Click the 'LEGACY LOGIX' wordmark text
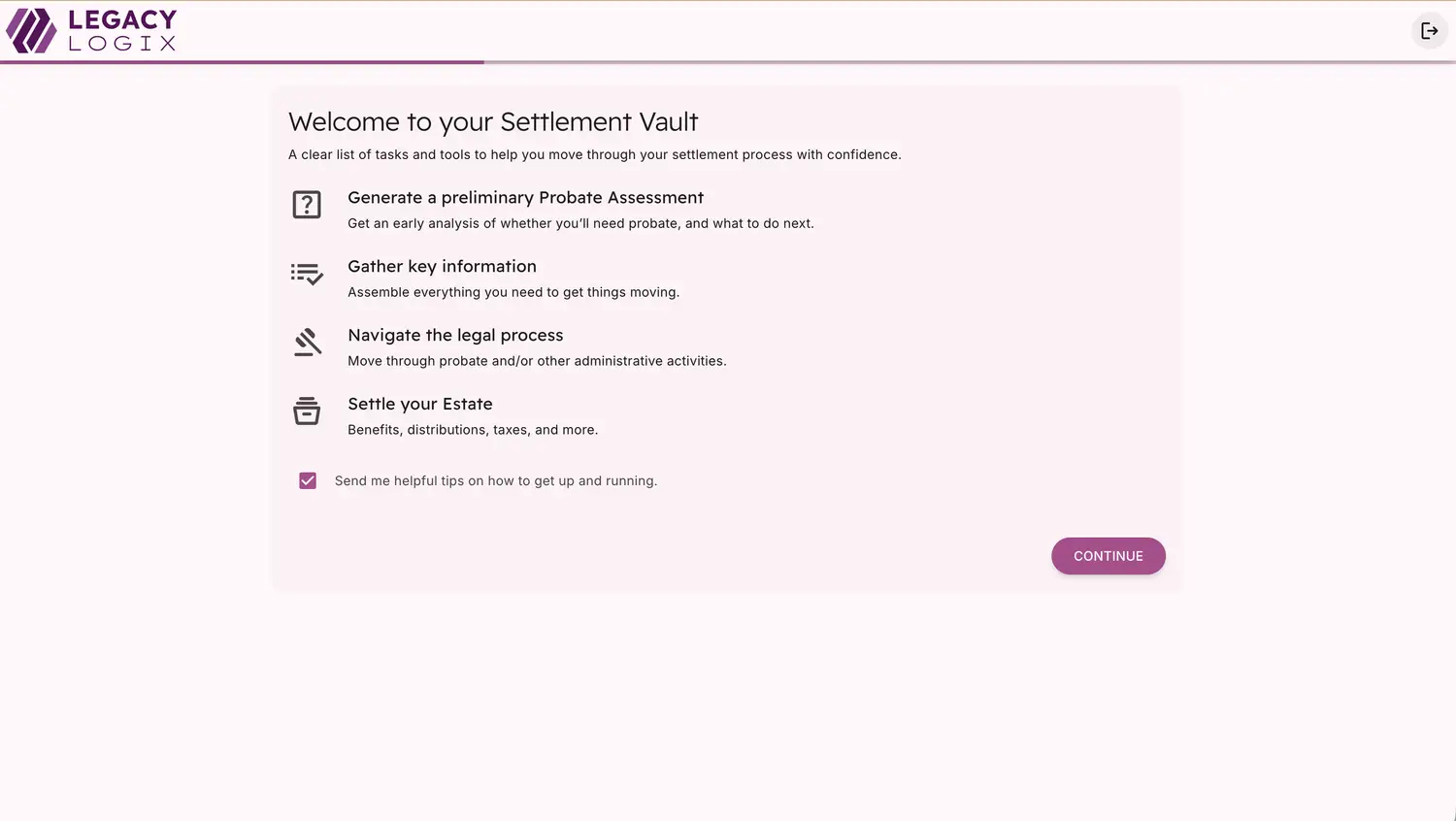Screen dimensions: 1456x821 coord(122,31)
